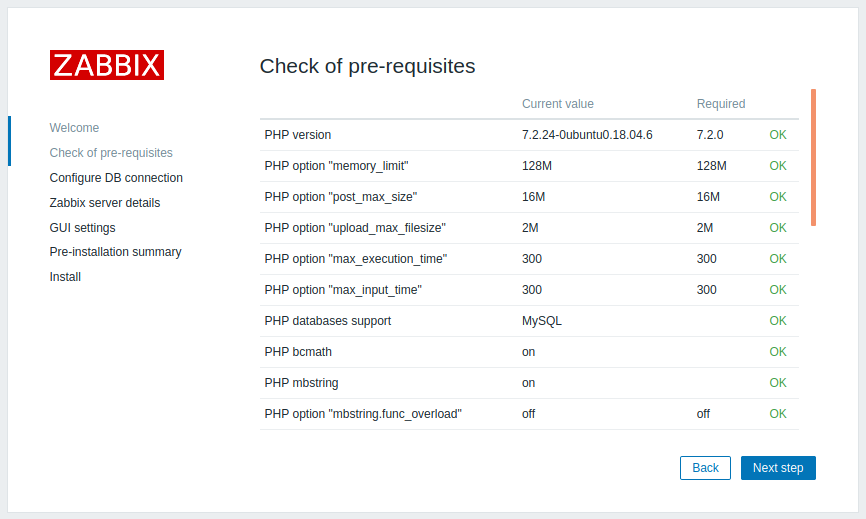
Task: Click the OK status for PHP version
Action: 778,135
